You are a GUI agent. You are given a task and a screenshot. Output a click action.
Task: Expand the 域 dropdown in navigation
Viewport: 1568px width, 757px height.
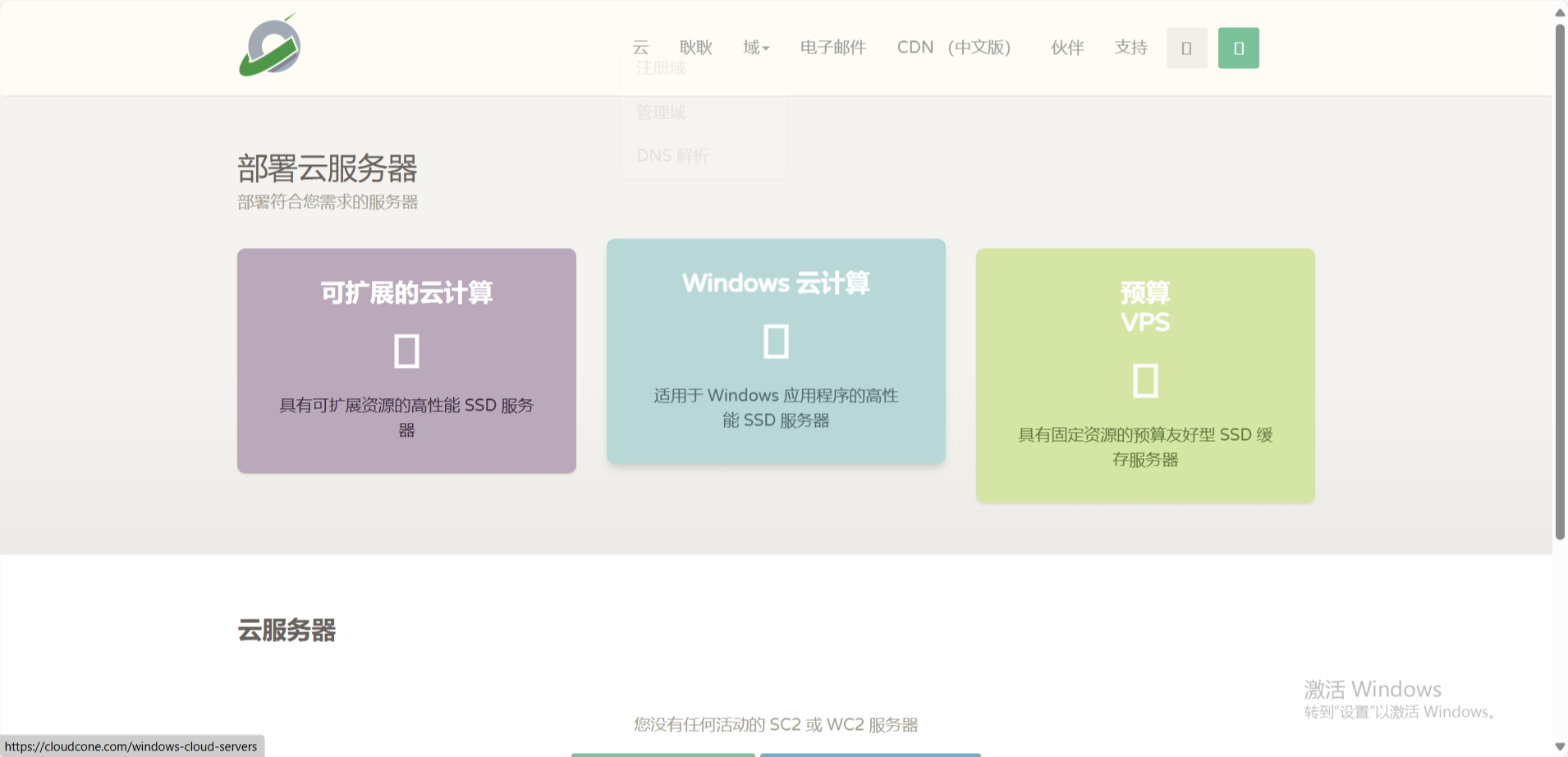[756, 48]
